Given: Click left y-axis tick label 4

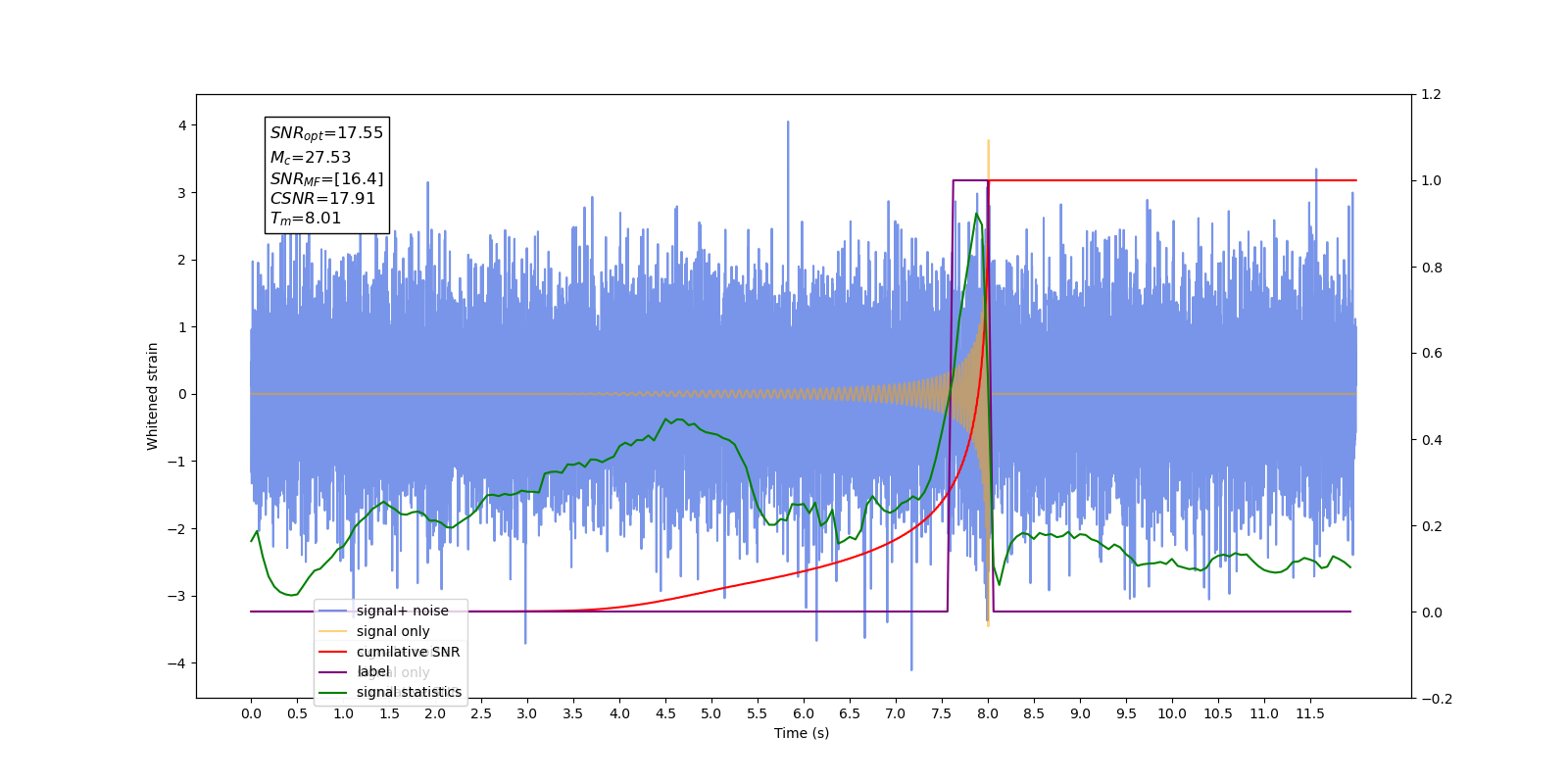Looking at the screenshot, I should pyautogui.click(x=182, y=125).
